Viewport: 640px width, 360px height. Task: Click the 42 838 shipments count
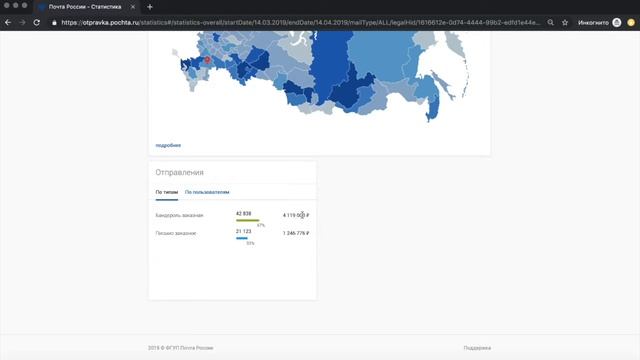(x=243, y=213)
